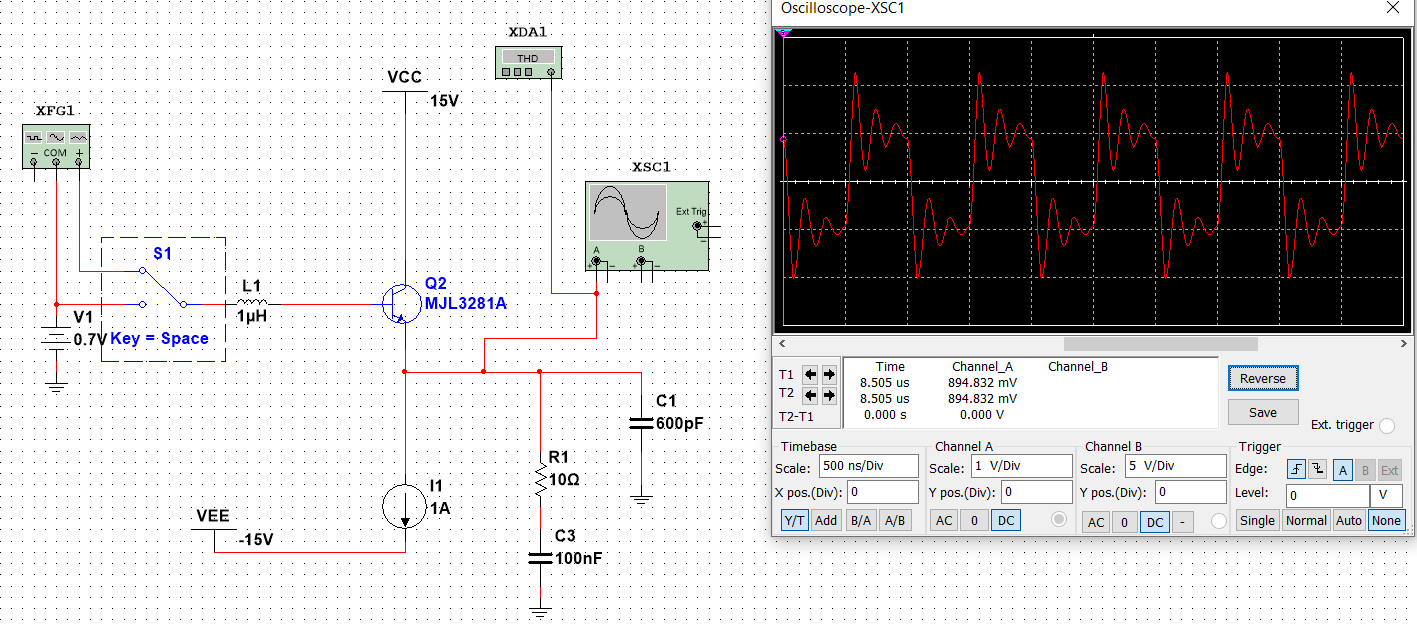The width and height of the screenshot is (1417, 631).
Task: Select the VCC label
Action: 404,77
